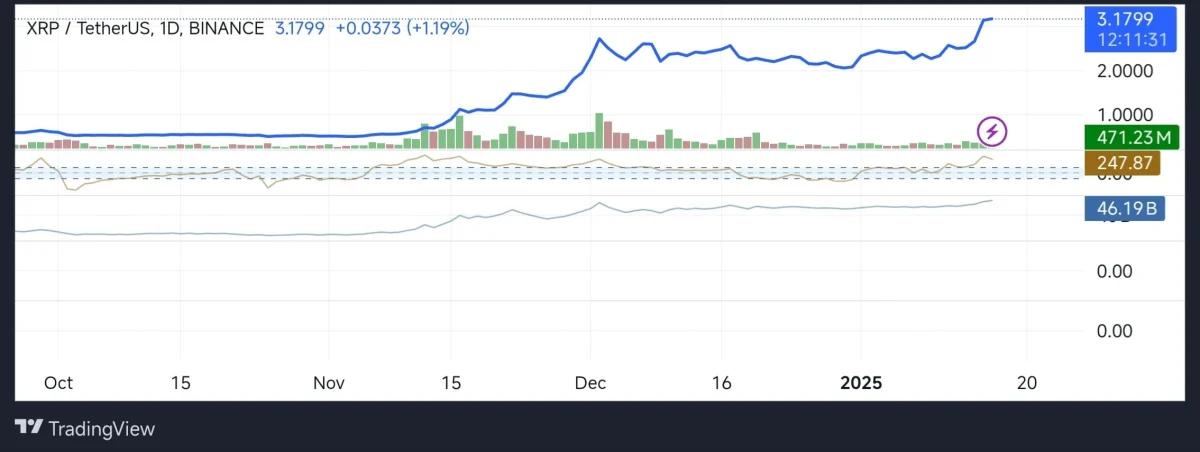The height and width of the screenshot is (452, 1200).
Task: Click the 1.0000 price scale level
Action: tap(1125, 115)
